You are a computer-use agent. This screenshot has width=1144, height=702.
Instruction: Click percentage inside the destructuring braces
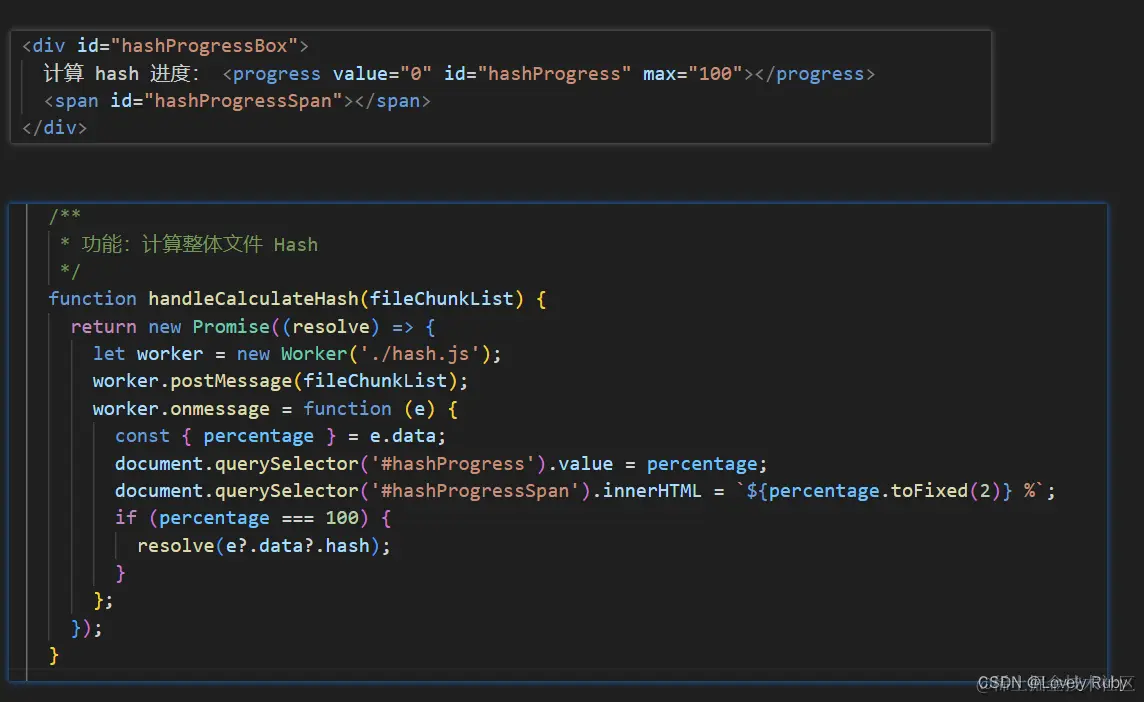point(258,436)
